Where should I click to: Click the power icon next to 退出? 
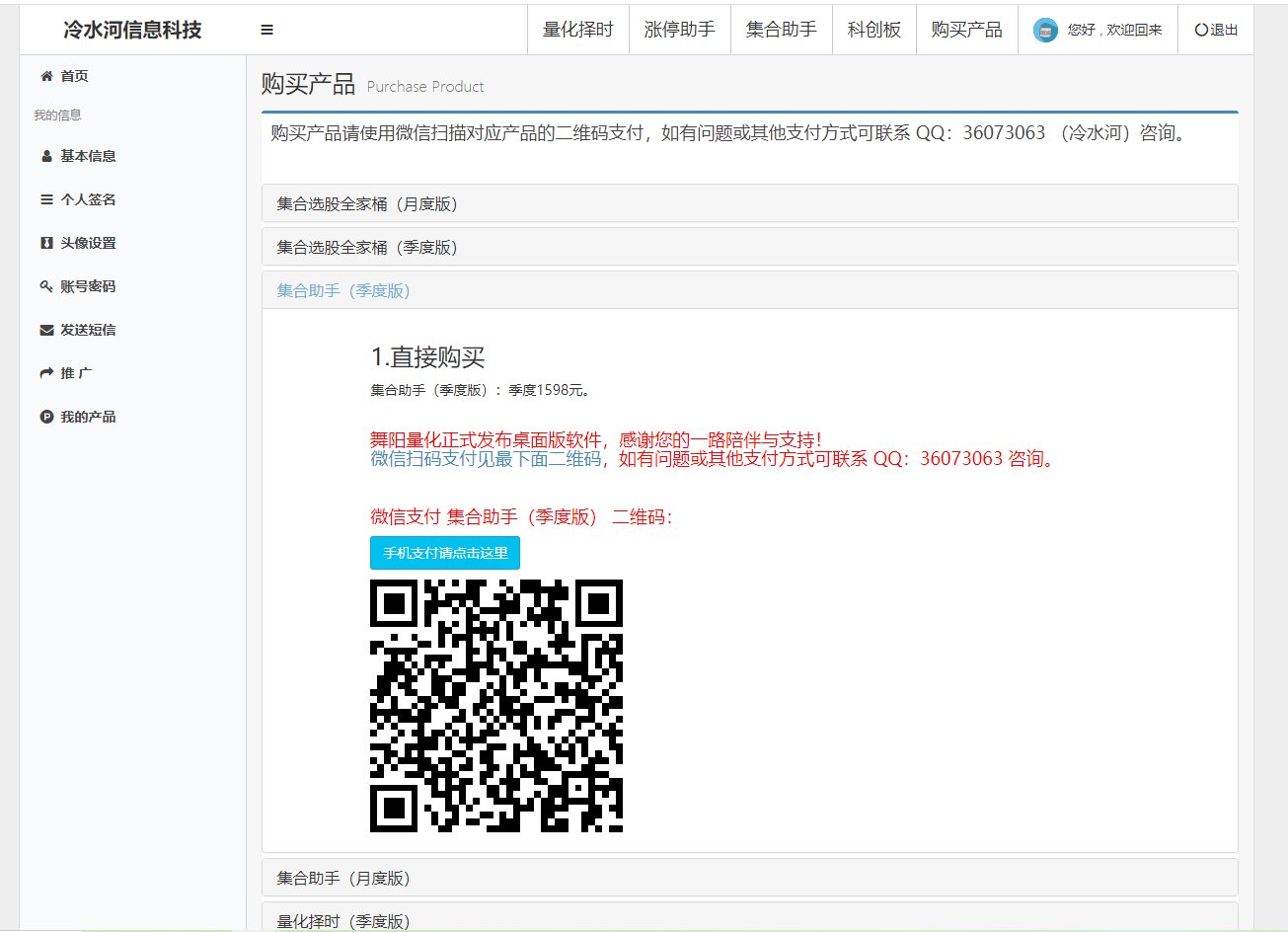click(x=1200, y=30)
